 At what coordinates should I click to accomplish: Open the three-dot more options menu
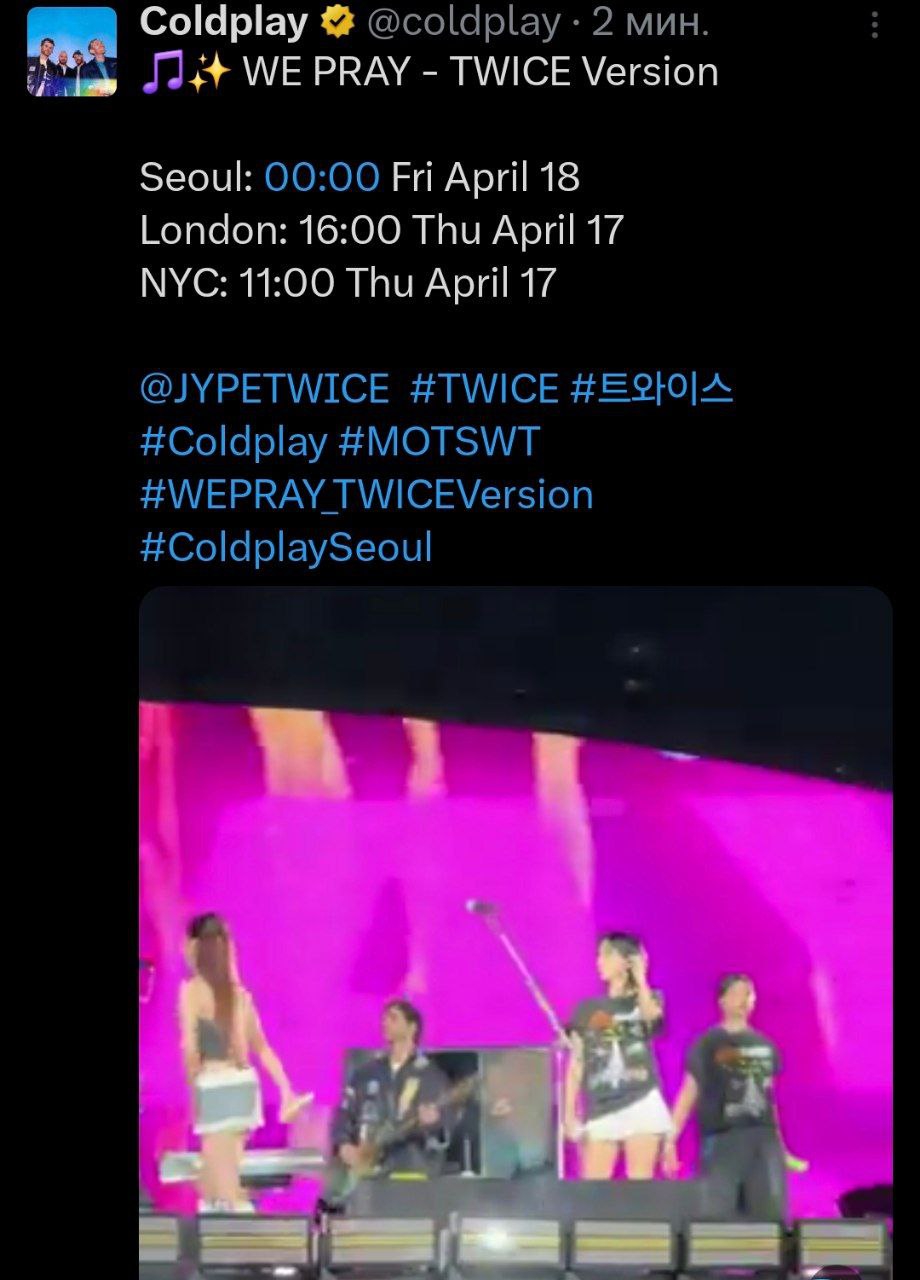875,24
